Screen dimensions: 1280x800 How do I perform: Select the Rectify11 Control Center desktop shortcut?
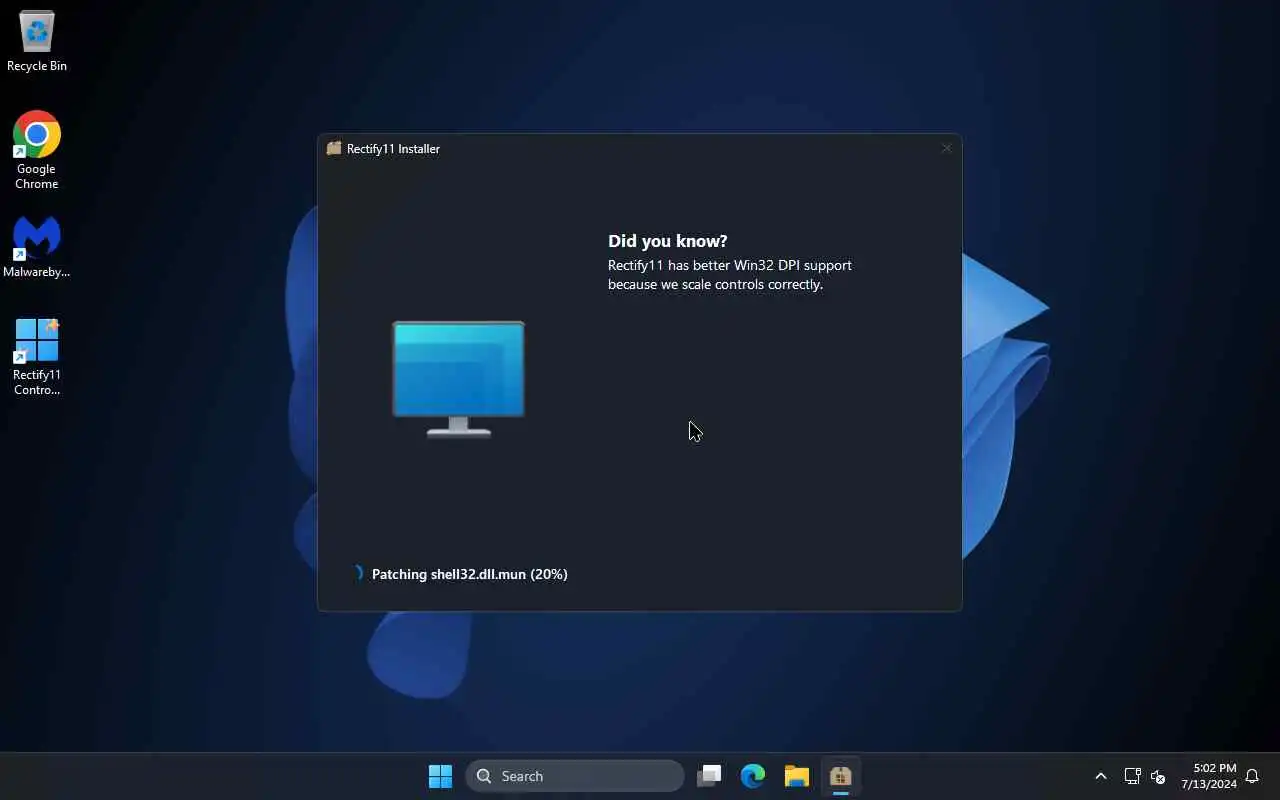pos(37,357)
